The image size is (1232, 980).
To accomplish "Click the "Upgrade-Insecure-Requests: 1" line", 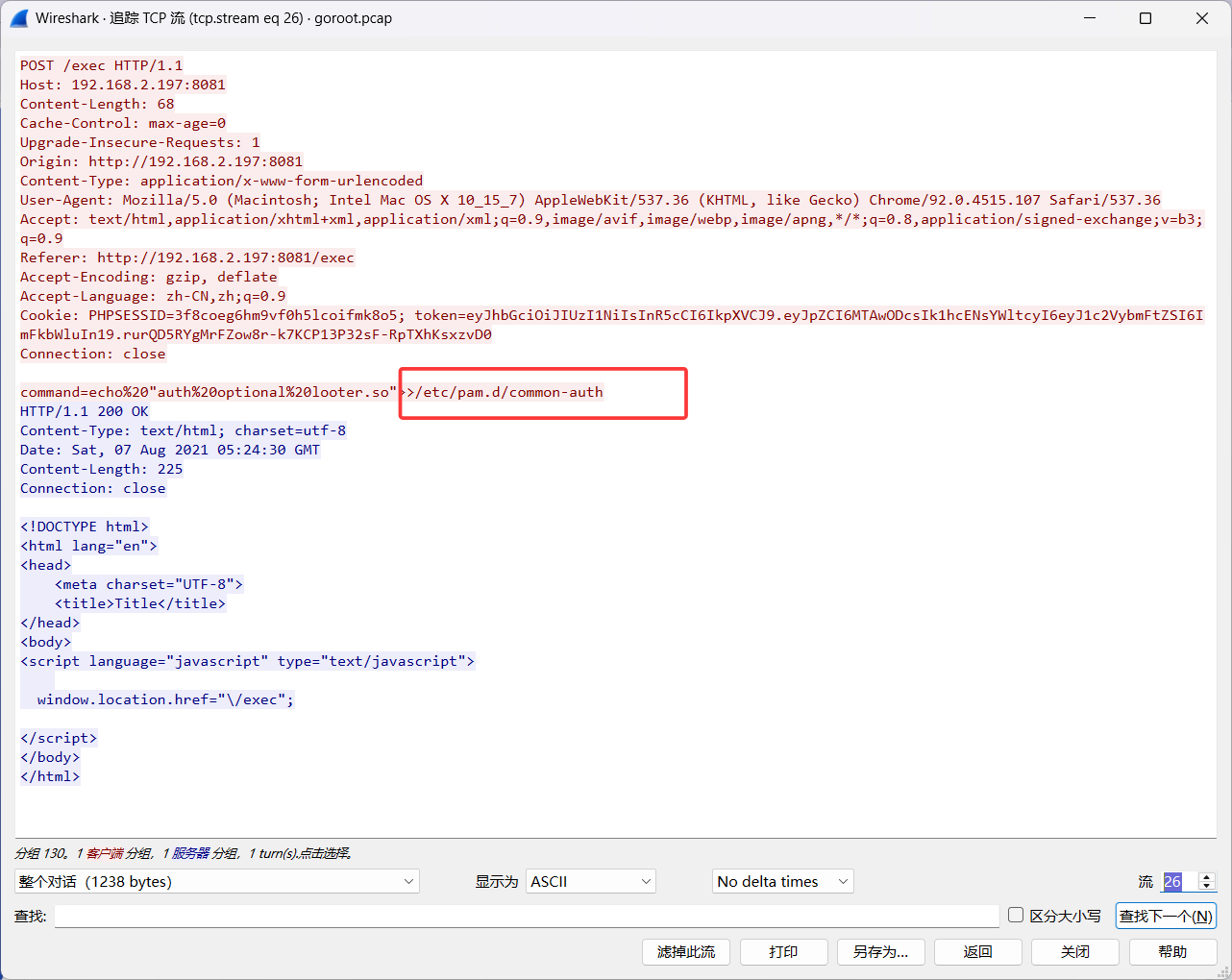I will point(140,142).
